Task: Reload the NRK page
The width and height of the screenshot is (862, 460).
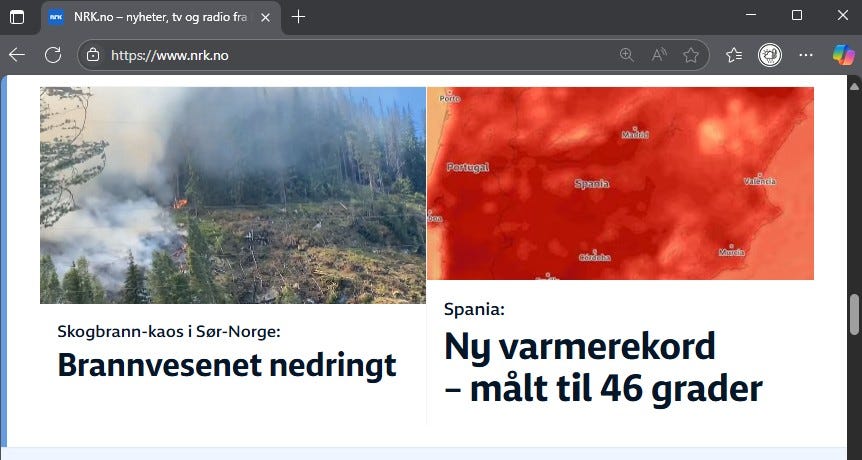Action: pyautogui.click(x=53, y=55)
